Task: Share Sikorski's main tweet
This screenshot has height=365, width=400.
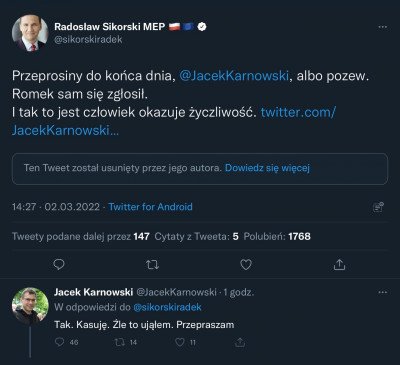Action: [339, 265]
